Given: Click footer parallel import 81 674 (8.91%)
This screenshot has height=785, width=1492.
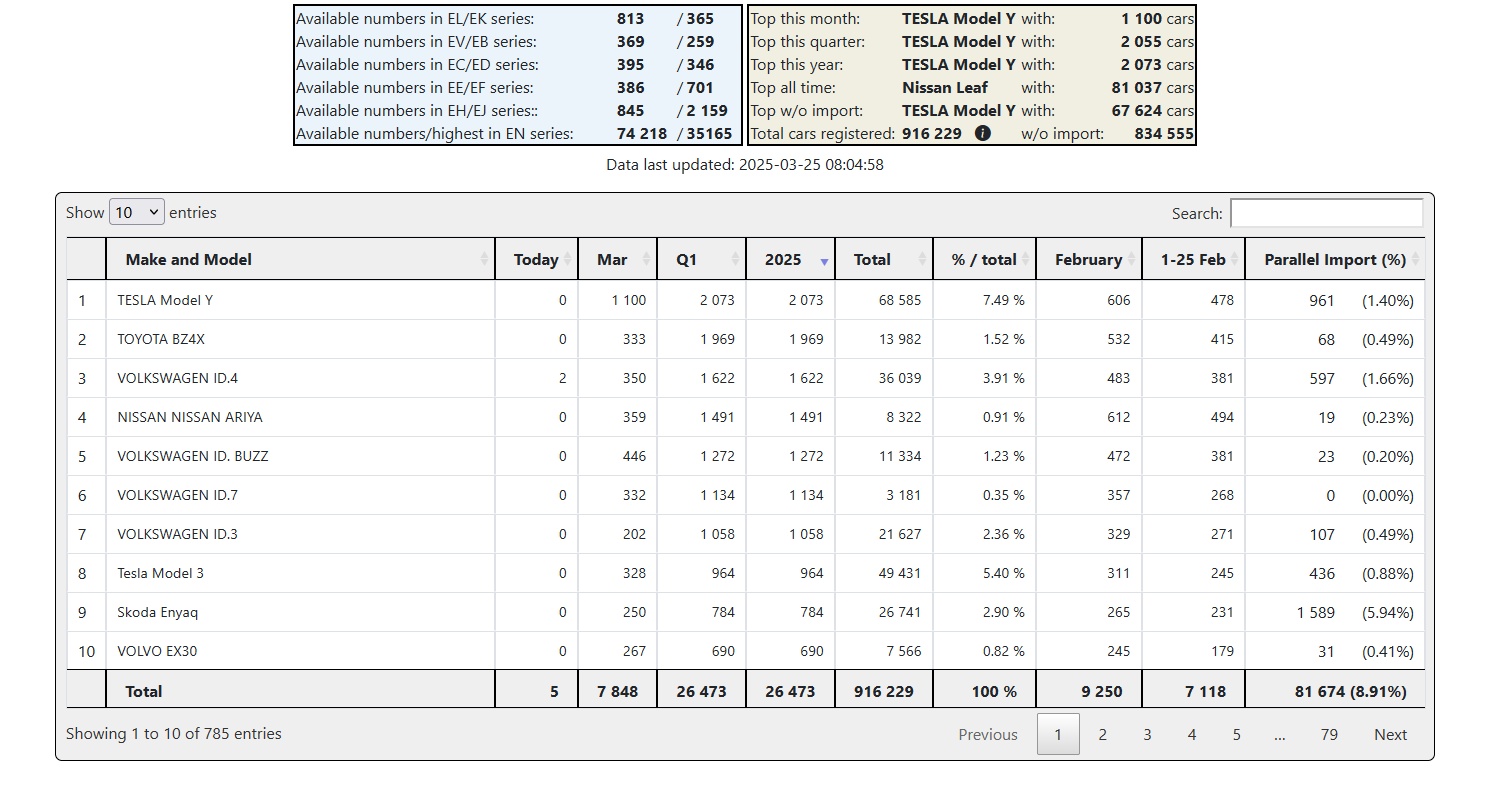Looking at the screenshot, I should (x=1350, y=691).
